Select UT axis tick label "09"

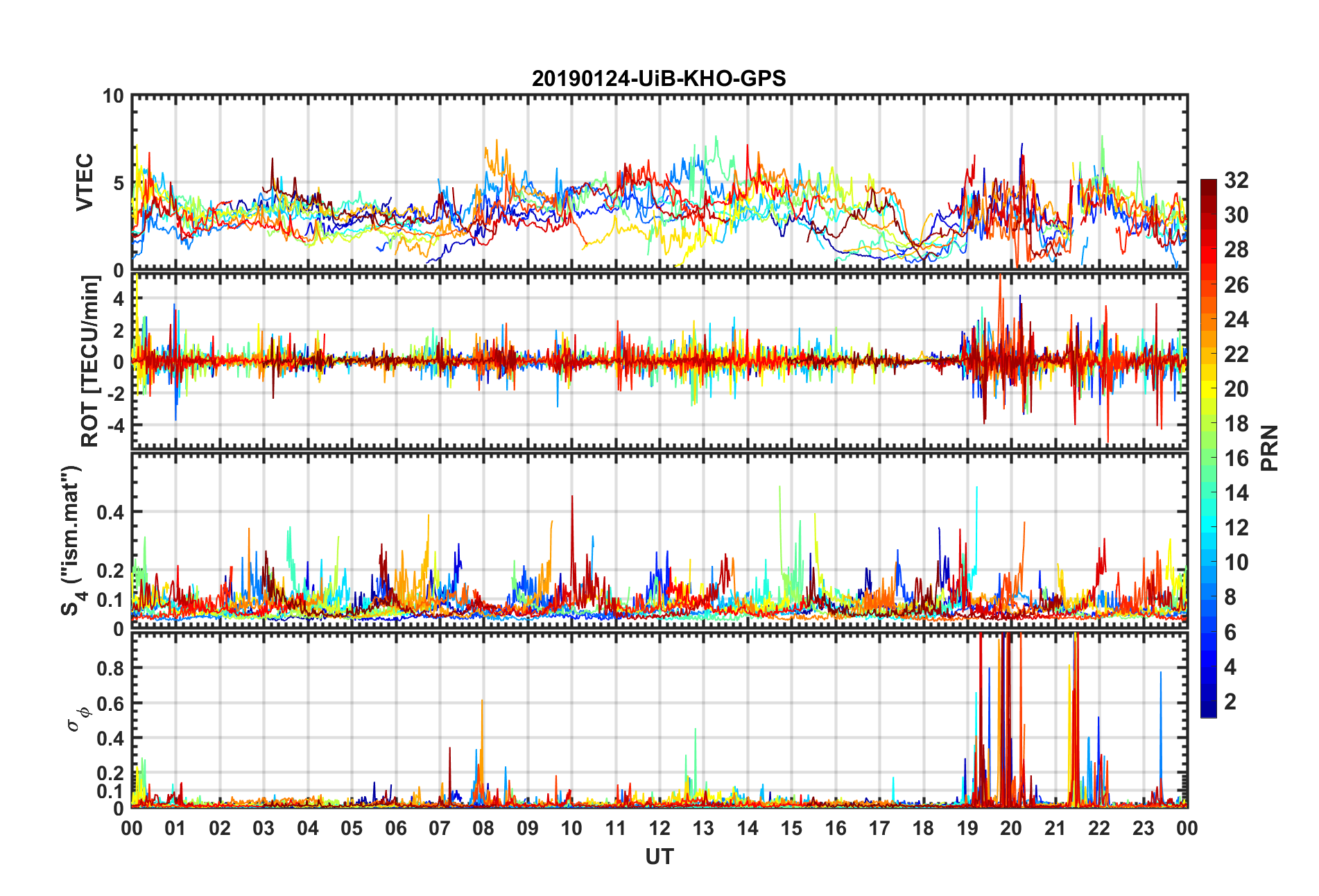[528, 828]
